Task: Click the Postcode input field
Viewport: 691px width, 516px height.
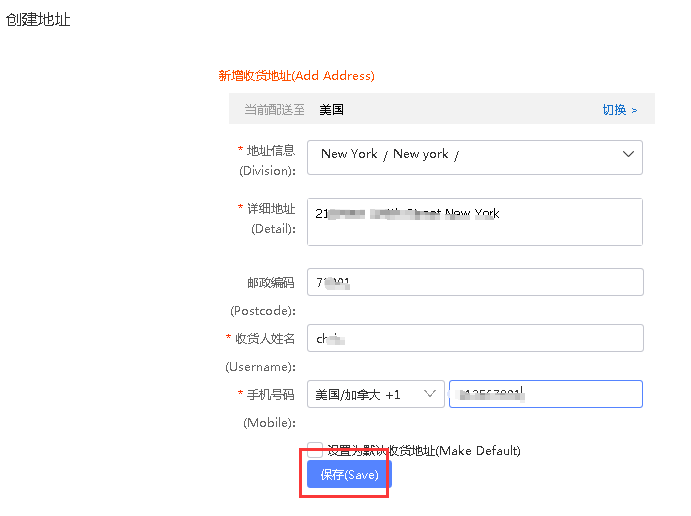Action: click(x=474, y=283)
